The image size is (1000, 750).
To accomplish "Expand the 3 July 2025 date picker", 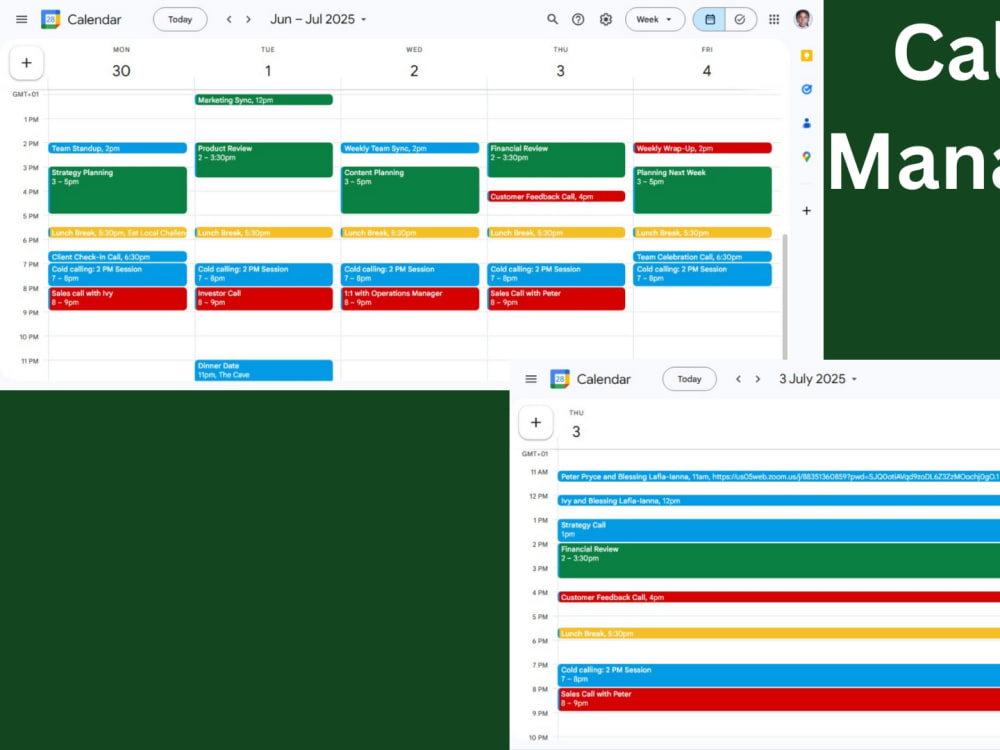I will pos(818,379).
